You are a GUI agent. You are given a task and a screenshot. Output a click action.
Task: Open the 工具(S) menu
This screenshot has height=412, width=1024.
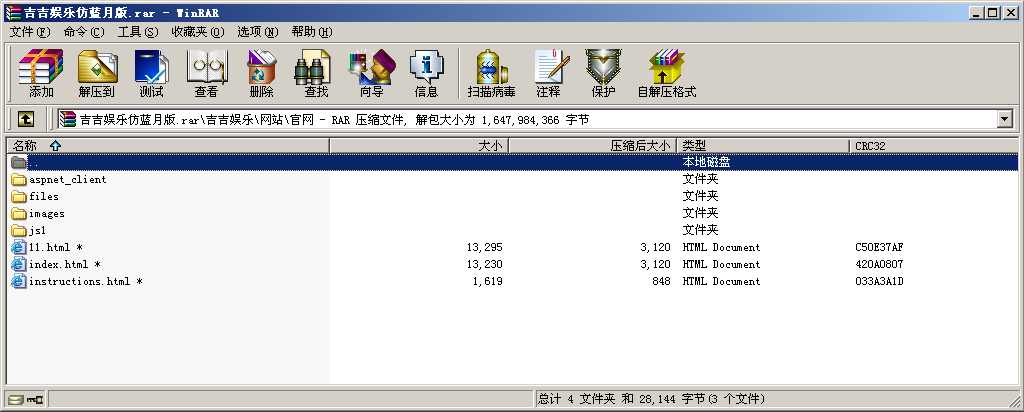click(137, 32)
